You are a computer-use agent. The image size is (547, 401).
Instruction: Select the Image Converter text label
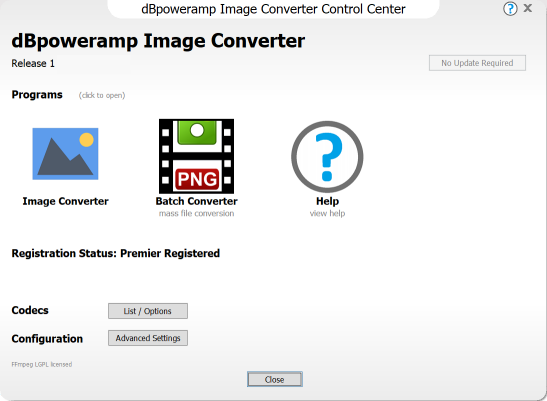tap(66, 201)
